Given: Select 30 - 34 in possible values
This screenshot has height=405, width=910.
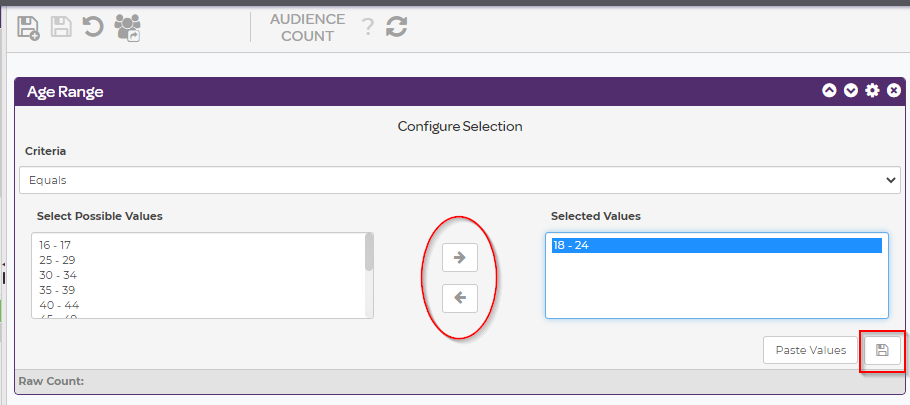Looking at the screenshot, I should [x=58, y=275].
